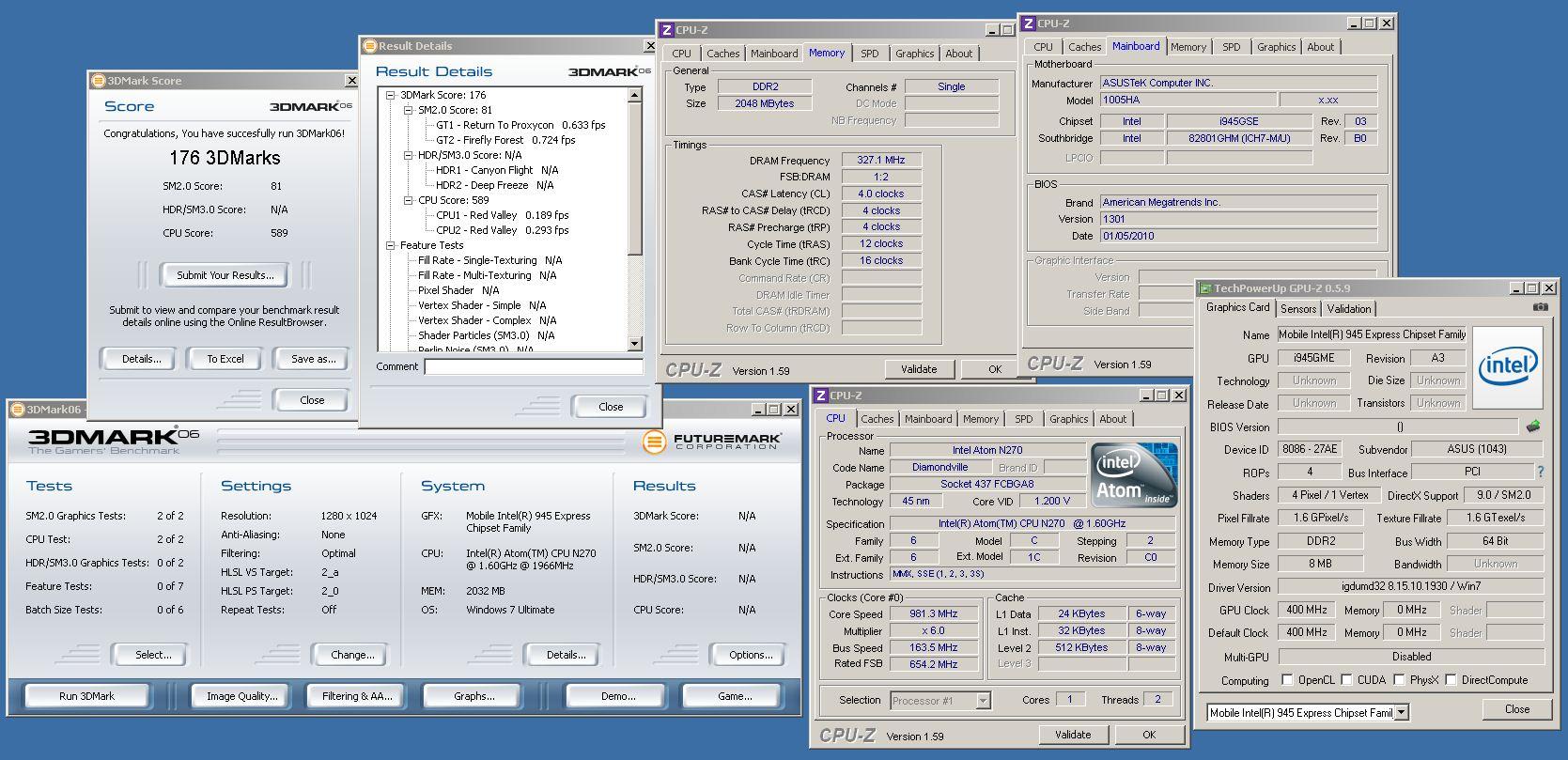Enable the CUDA checkbox
Image resolution: width=1568 pixels, height=760 pixels.
click(1346, 679)
